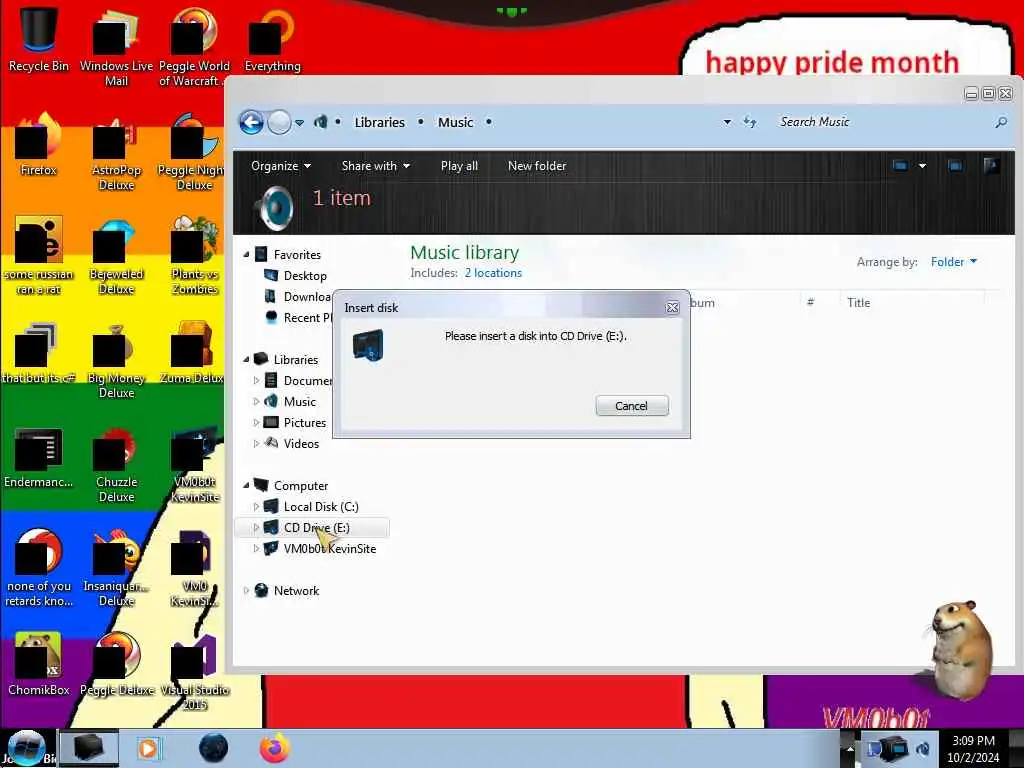Click the refresh icon beside address bar
This screenshot has width=1024, height=768.
(x=750, y=122)
